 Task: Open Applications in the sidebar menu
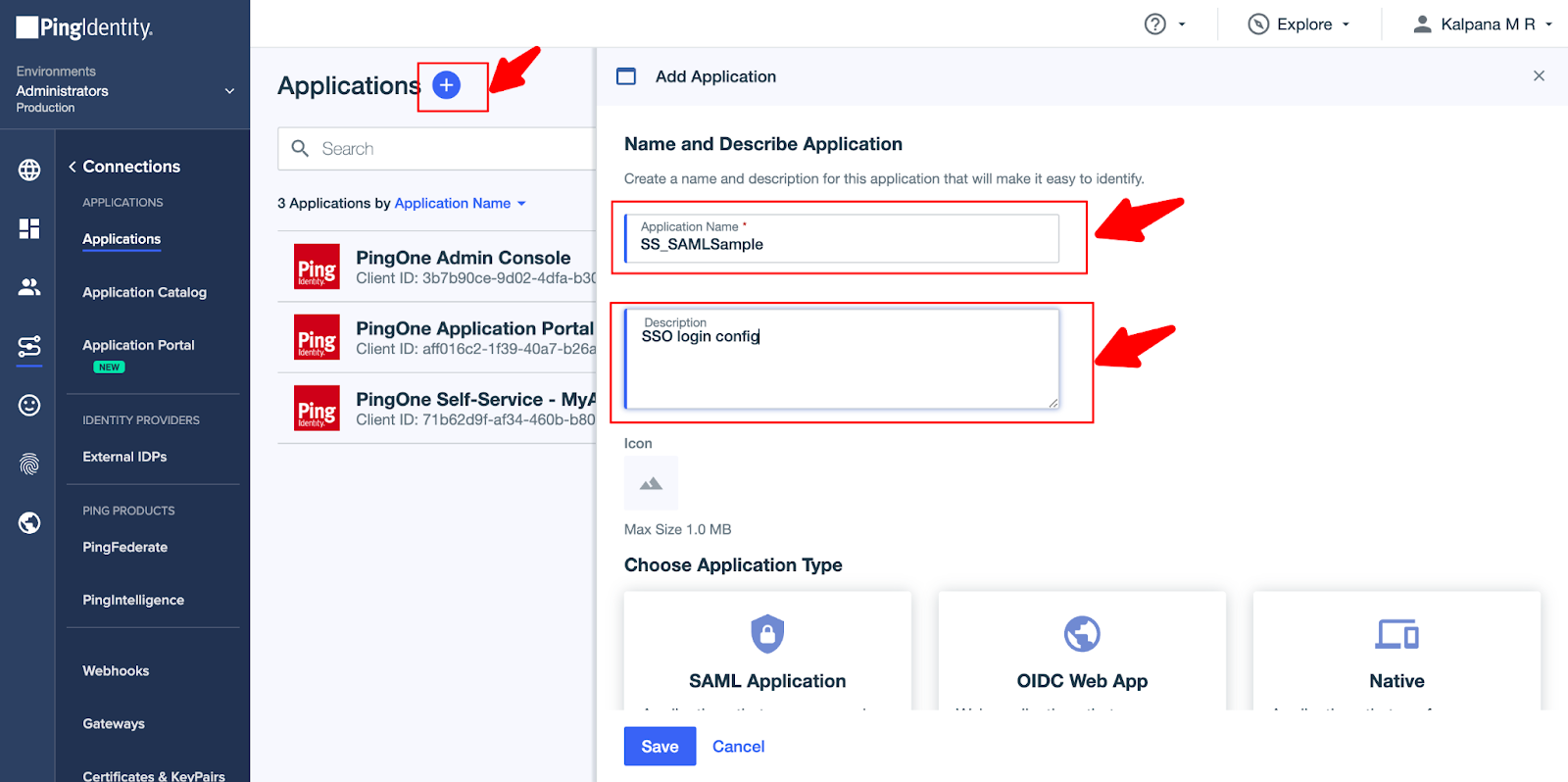pyautogui.click(x=122, y=239)
